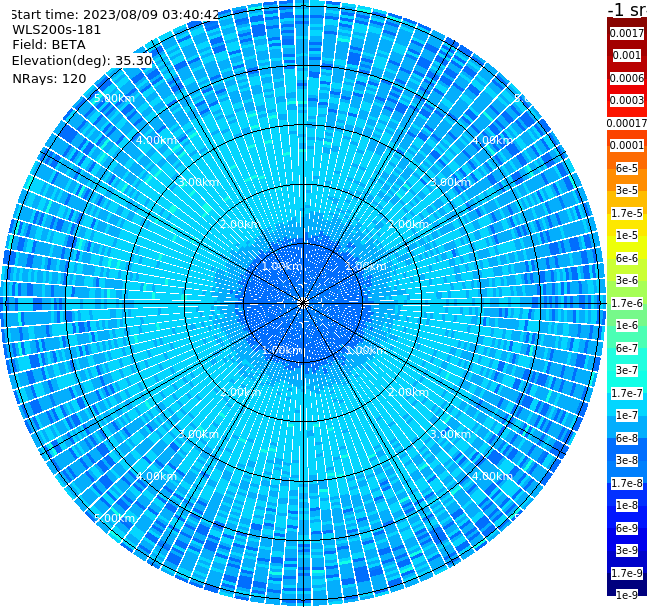Select the 0.0001 colorbar value

627,145
